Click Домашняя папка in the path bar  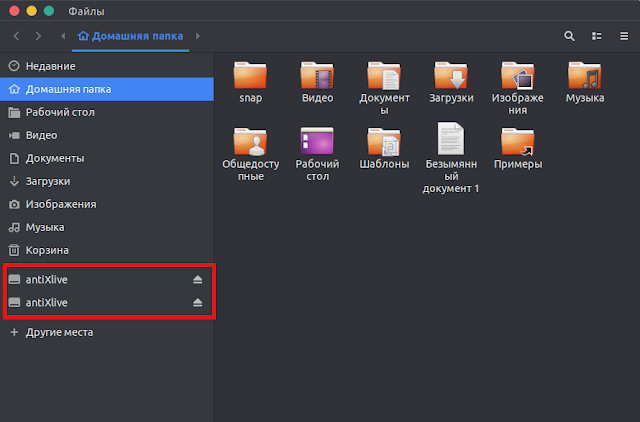[x=131, y=36]
